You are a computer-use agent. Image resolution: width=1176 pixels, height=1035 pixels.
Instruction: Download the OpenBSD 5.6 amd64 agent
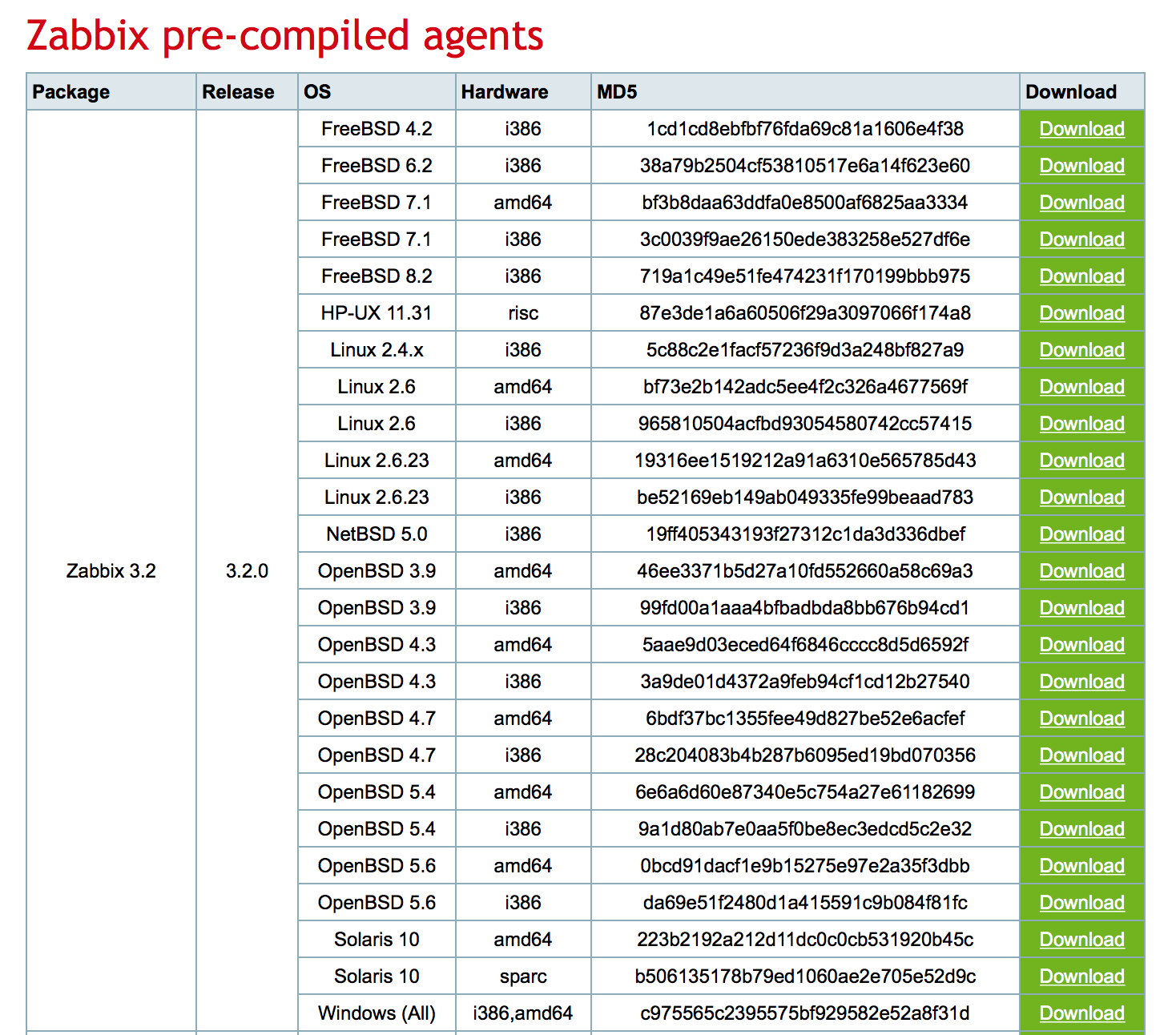pyautogui.click(x=1081, y=866)
